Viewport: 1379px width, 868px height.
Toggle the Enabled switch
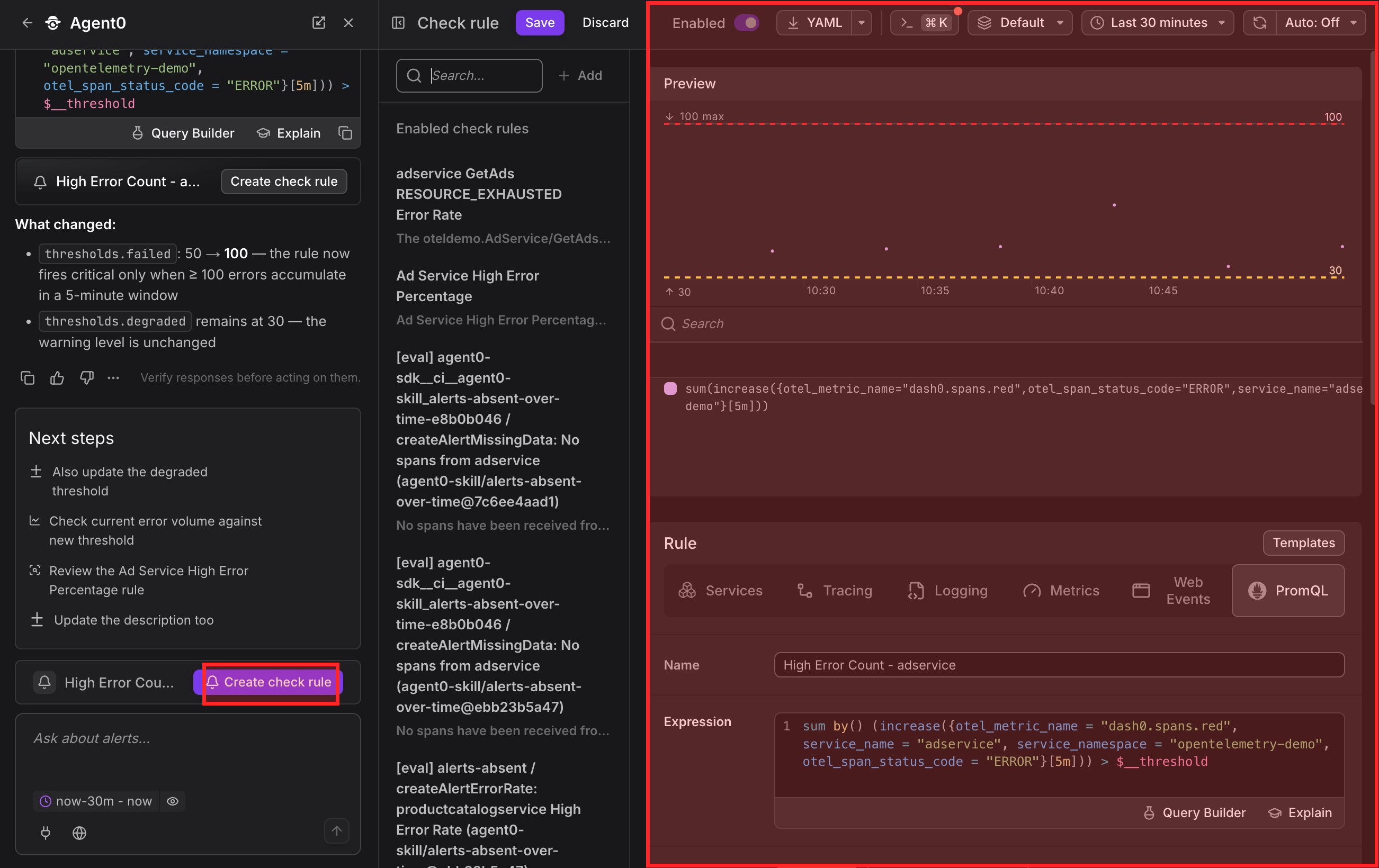[746, 23]
